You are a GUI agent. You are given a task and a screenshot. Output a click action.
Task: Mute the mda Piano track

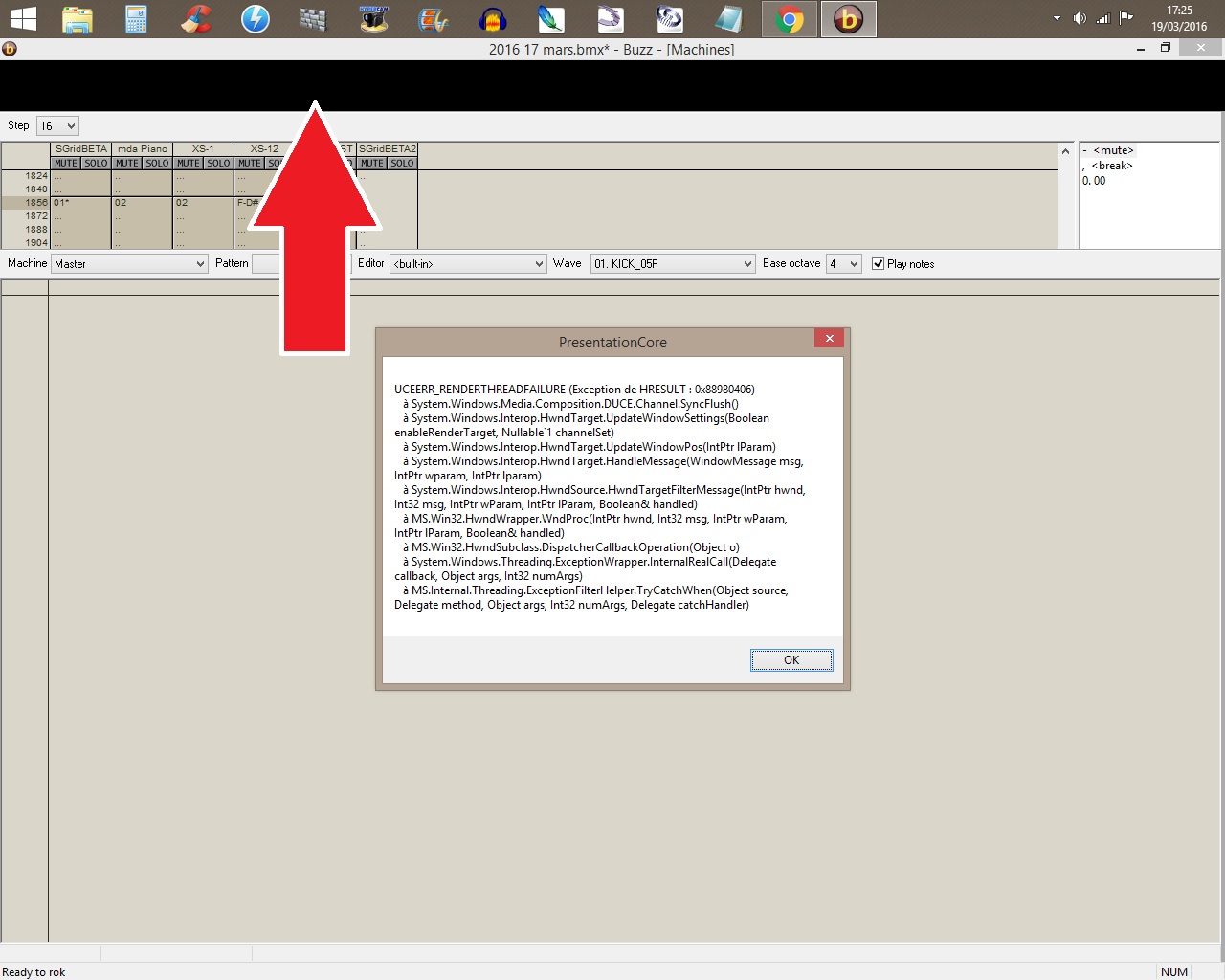click(127, 164)
